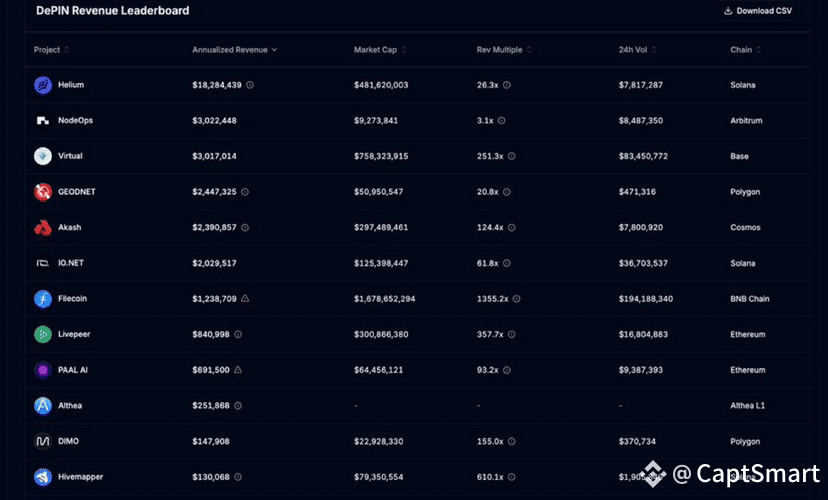The image size is (828, 500).
Task: Open info icon beside Virtual 251.3x multiple
Action: click(x=512, y=156)
